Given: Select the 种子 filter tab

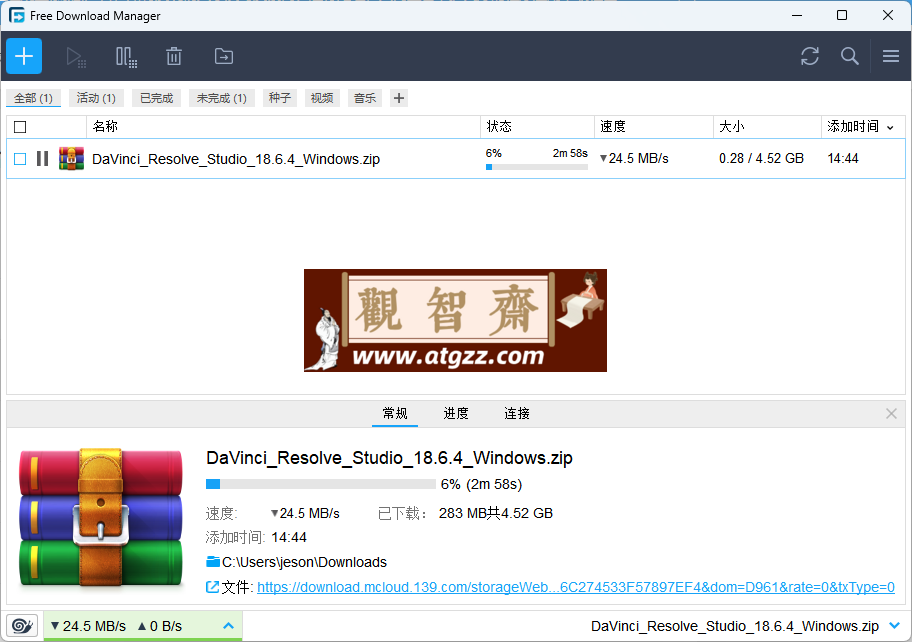Looking at the screenshot, I should pos(280,98).
